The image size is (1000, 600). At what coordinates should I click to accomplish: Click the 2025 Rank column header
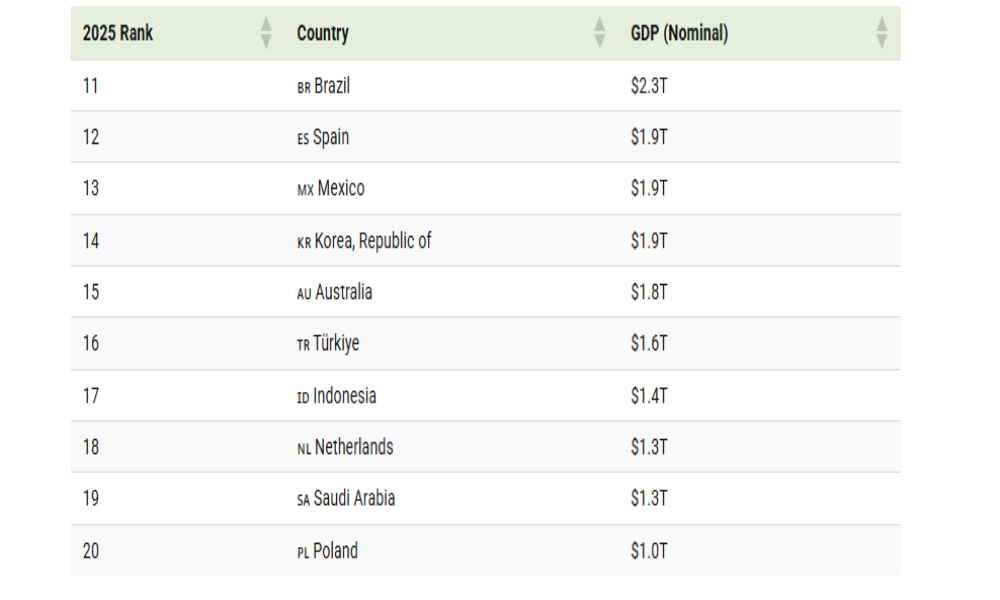118,34
